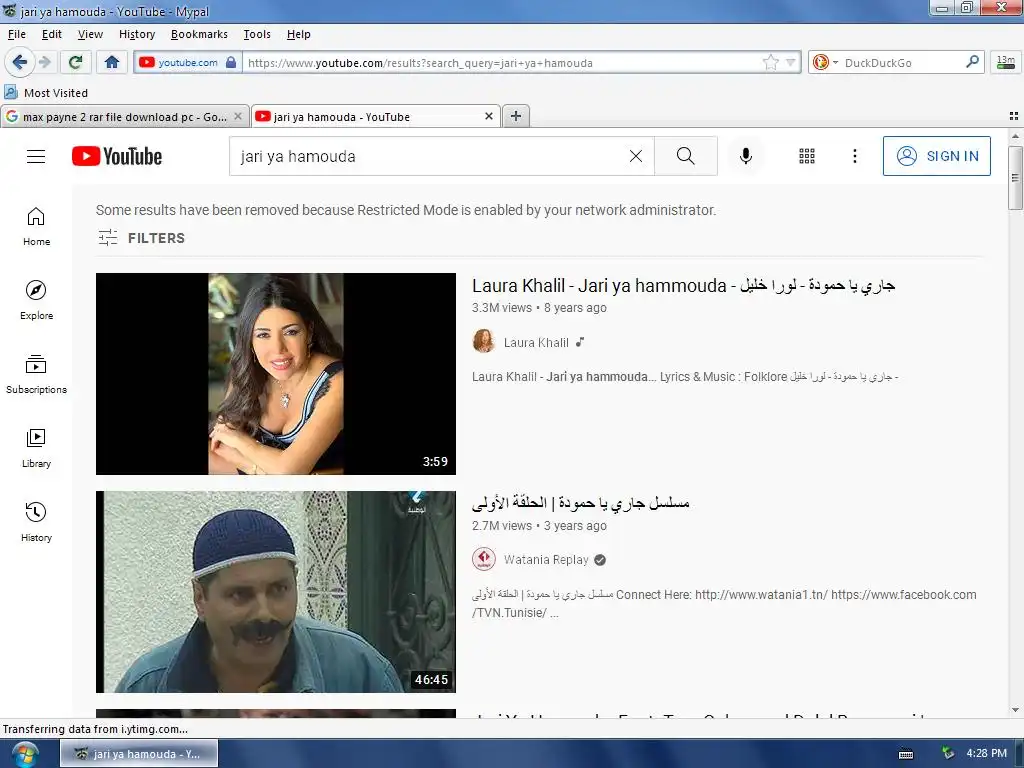
Task: Open the address bar history dropdown arrow
Action: click(x=790, y=63)
